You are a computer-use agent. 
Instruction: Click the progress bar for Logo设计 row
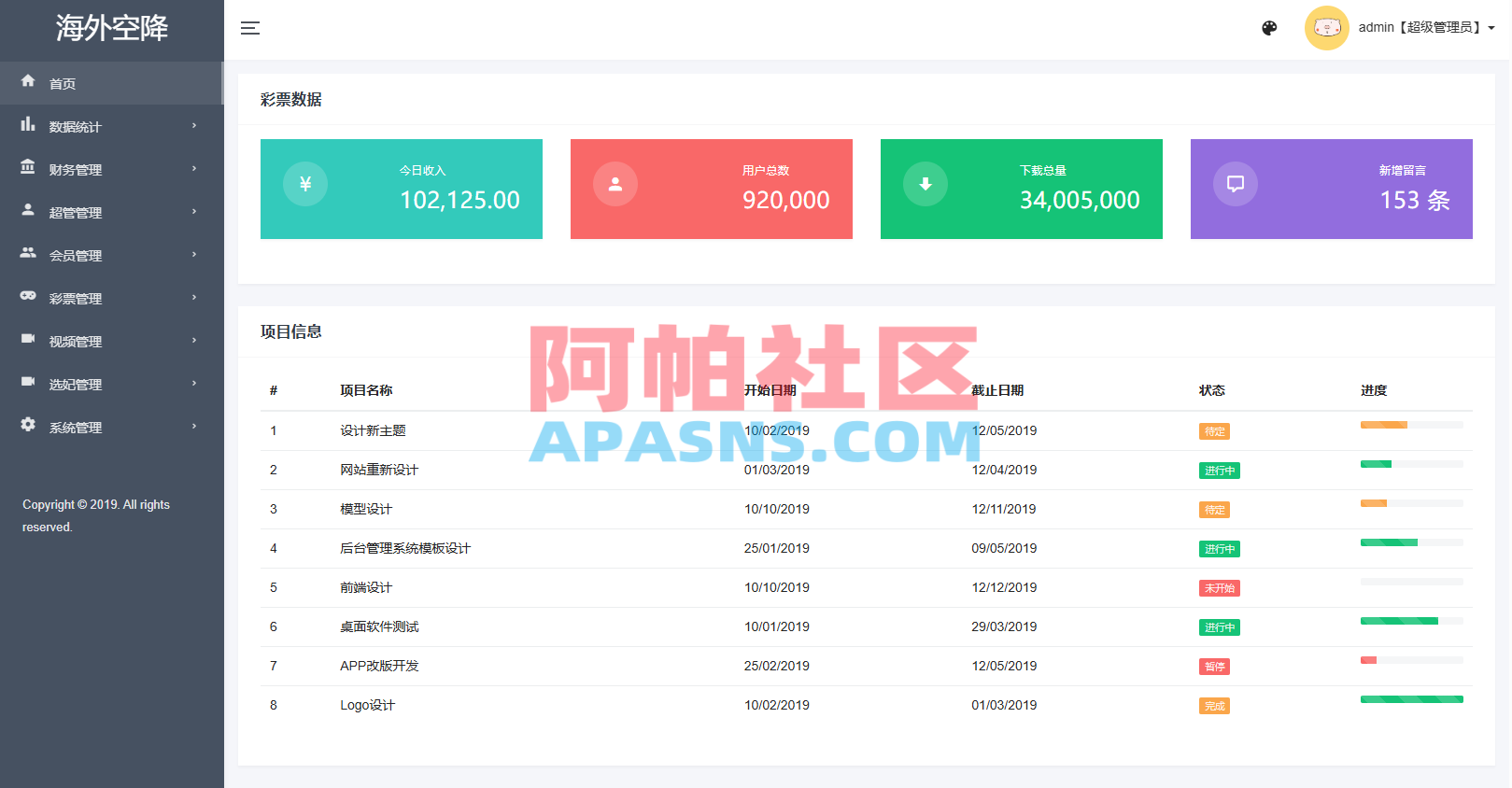pyautogui.click(x=1411, y=699)
